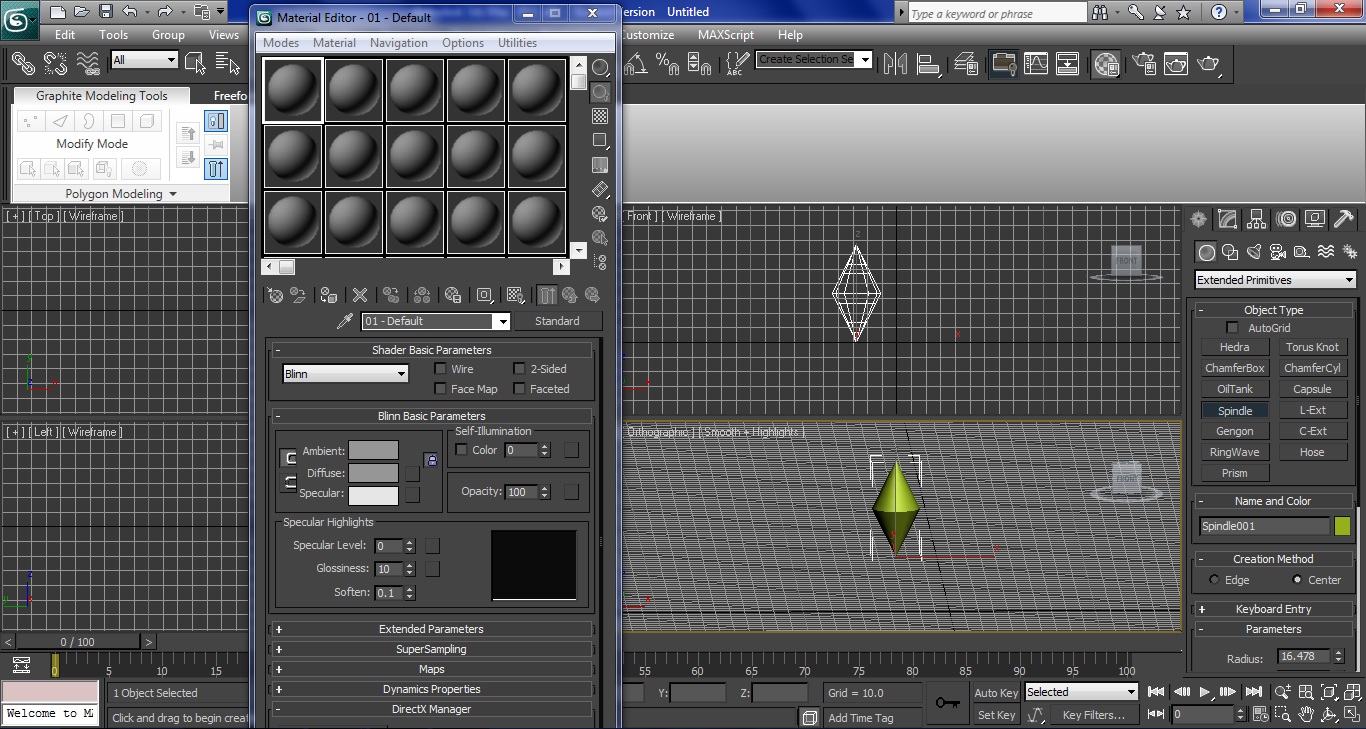The width and height of the screenshot is (1366, 729).
Task: Play the animation
Action: pos(1204,692)
